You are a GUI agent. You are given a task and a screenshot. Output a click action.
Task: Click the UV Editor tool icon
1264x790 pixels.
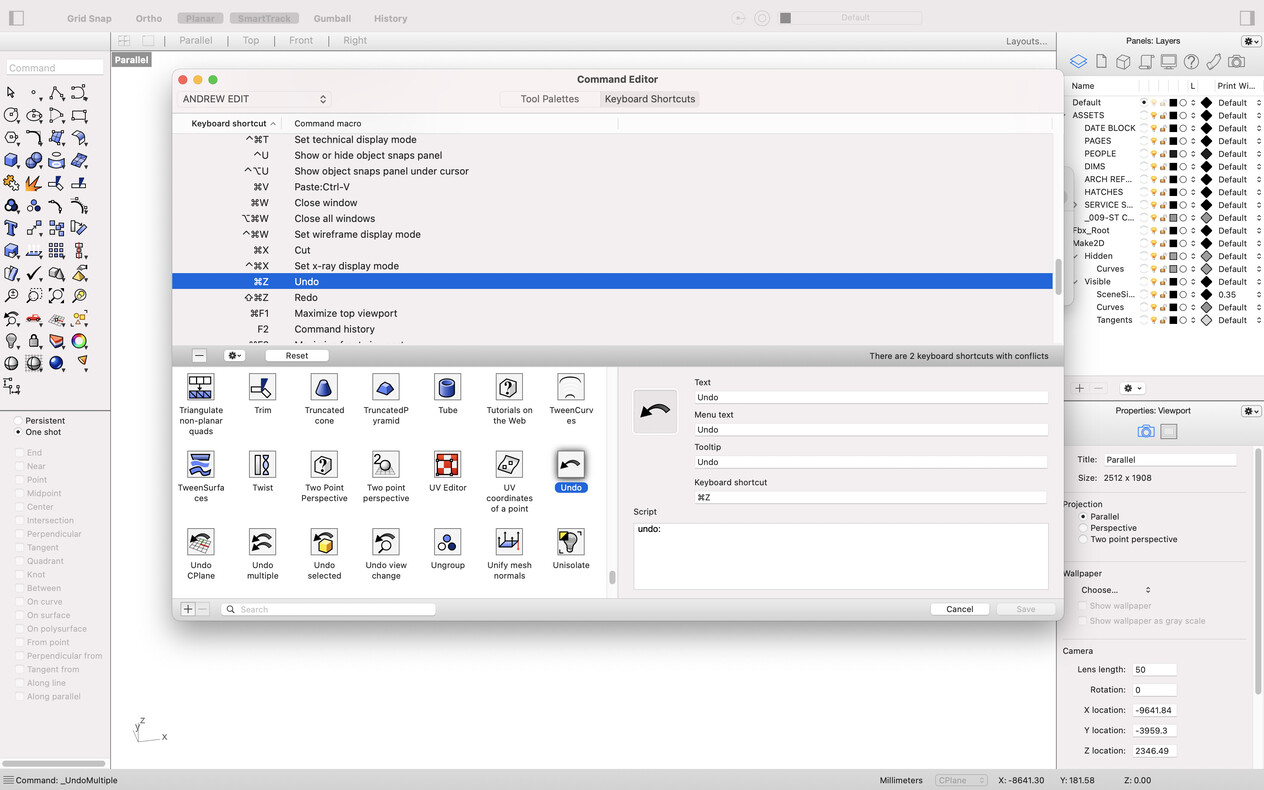(x=447, y=463)
